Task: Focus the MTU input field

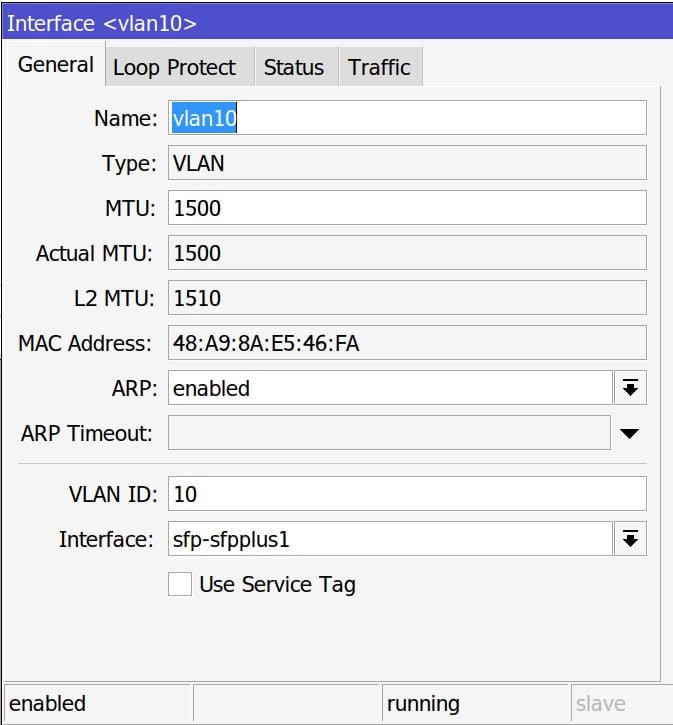Action: (406, 208)
